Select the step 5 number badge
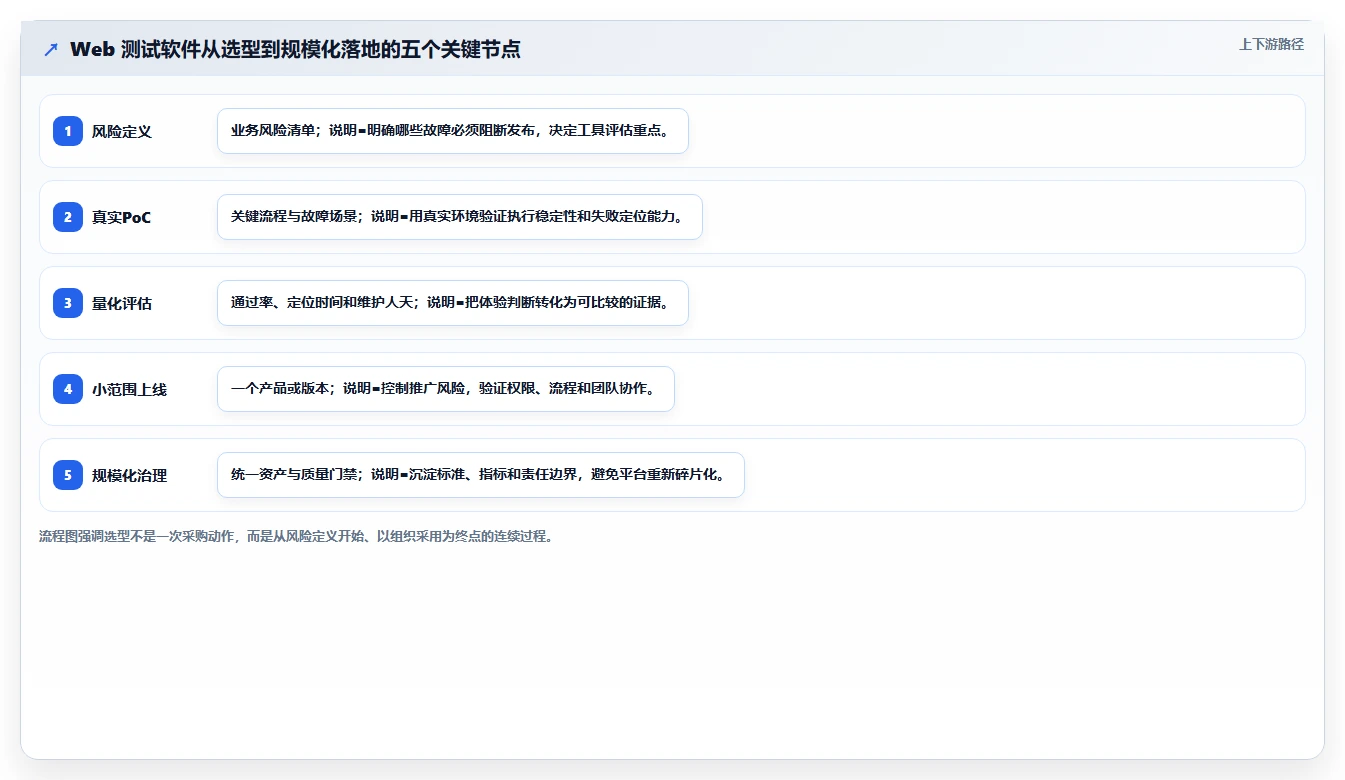This screenshot has width=1345, height=780. [68, 475]
